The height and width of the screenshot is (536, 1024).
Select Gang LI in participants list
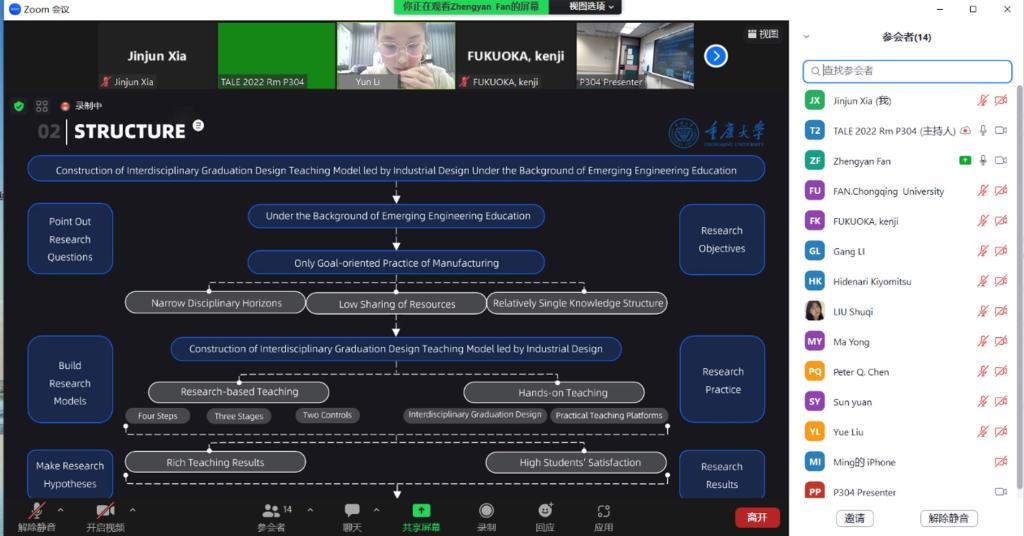click(x=850, y=251)
